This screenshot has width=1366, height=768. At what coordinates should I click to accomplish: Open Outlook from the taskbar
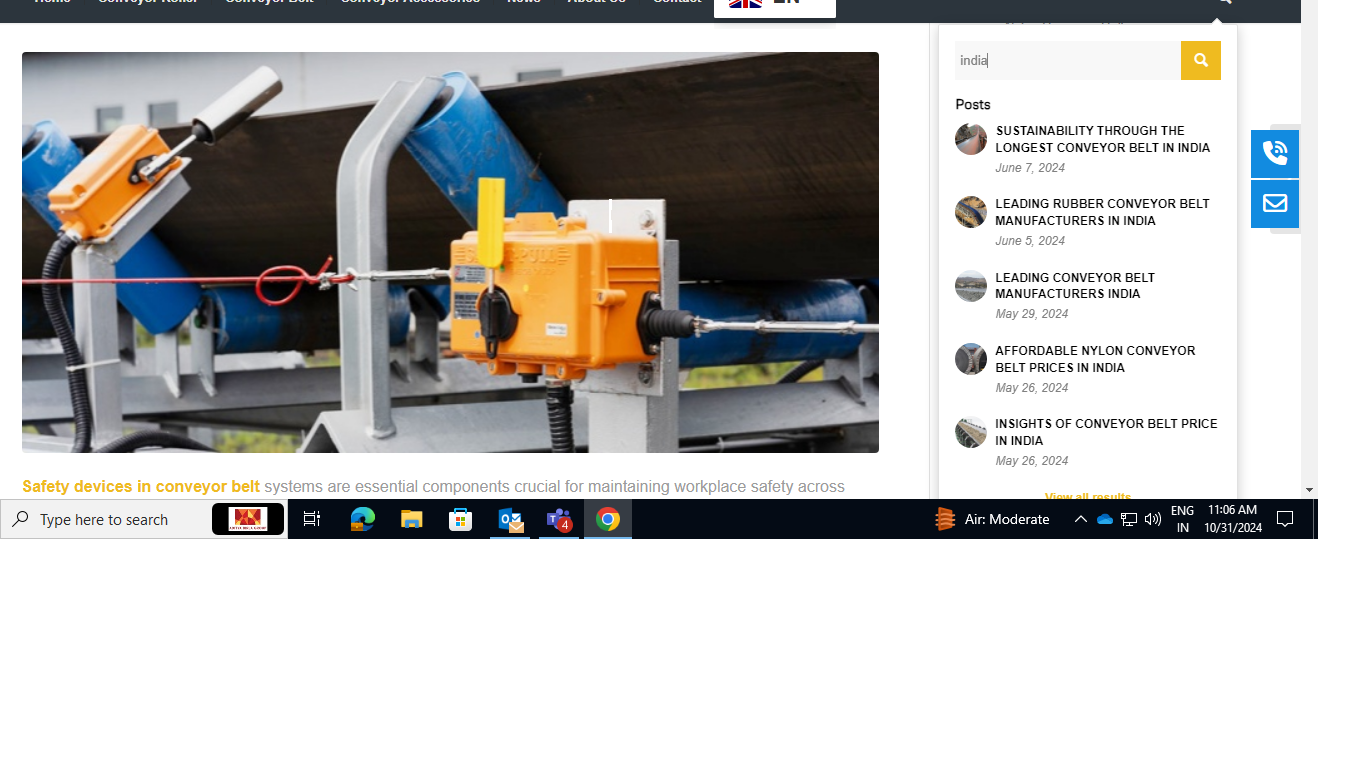[x=510, y=519]
